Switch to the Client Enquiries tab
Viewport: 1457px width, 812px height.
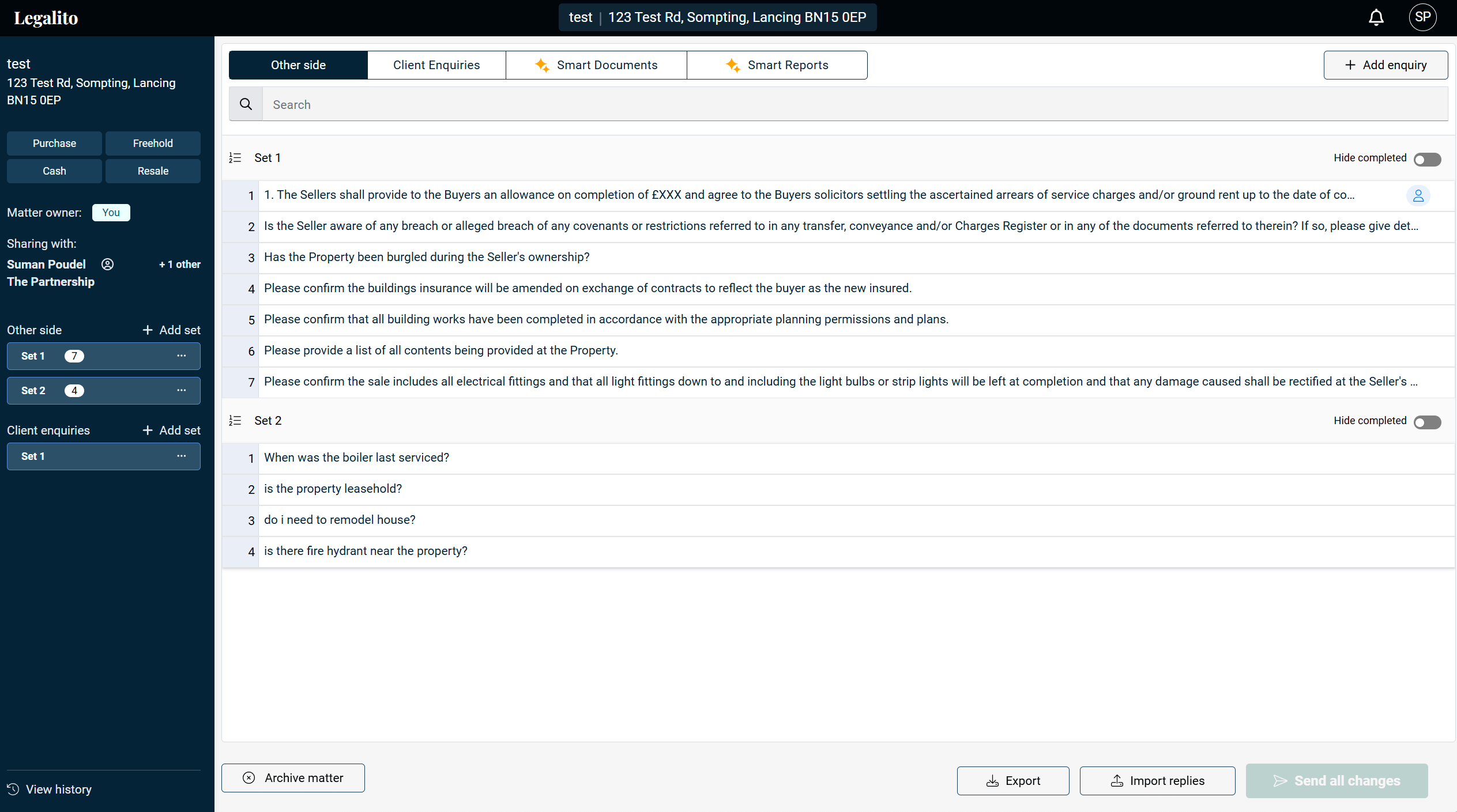tap(436, 65)
